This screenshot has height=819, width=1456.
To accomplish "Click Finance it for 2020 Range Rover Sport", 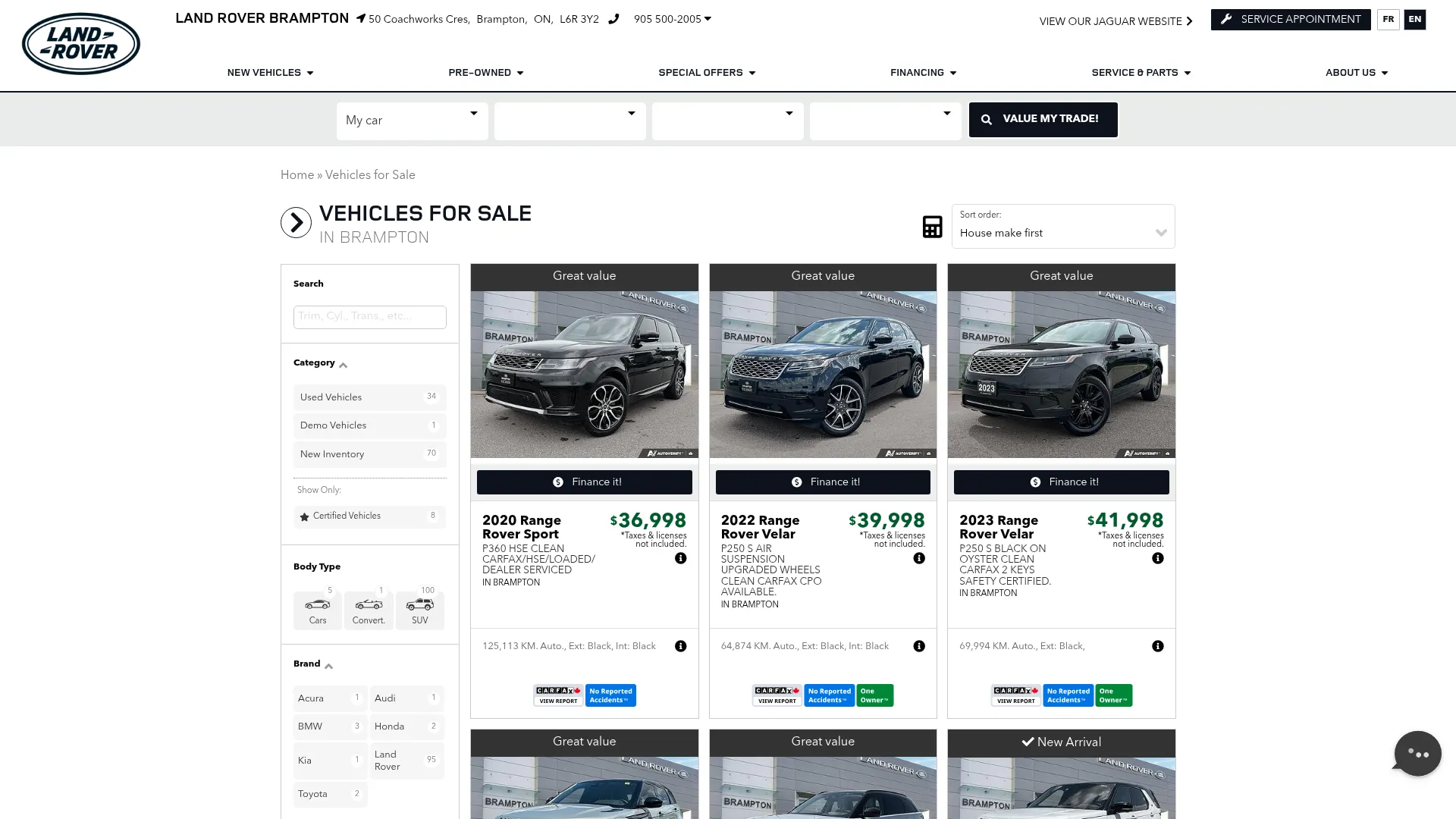I will point(584,482).
